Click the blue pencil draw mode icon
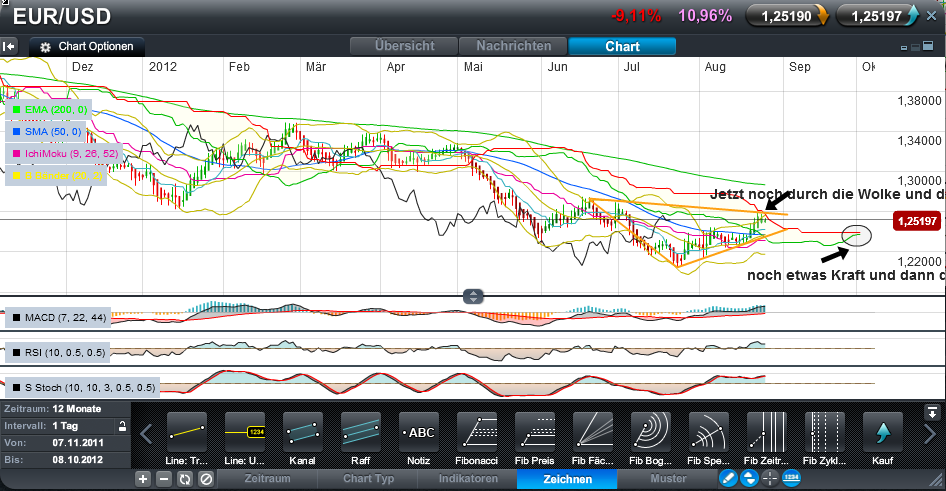The height and width of the screenshot is (491, 946). tap(728, 478)
